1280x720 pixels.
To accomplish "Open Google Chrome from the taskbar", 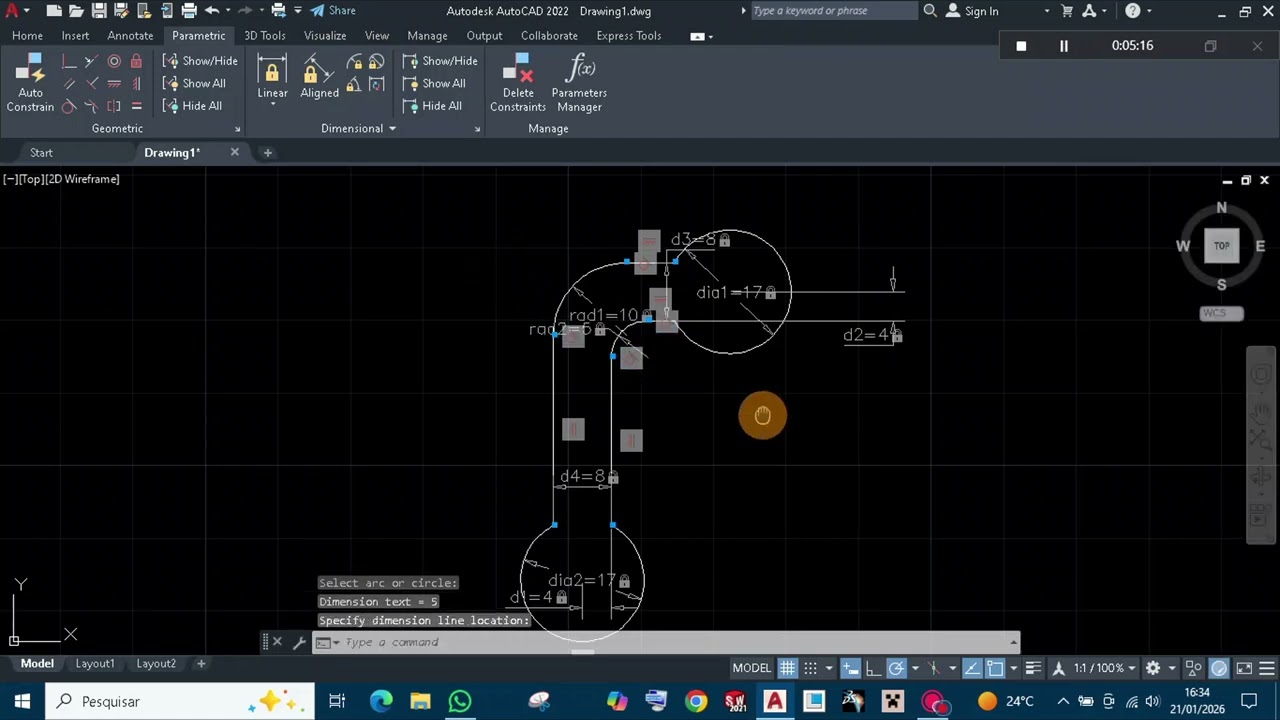I will pyautogui.click(x=695, y=701).
